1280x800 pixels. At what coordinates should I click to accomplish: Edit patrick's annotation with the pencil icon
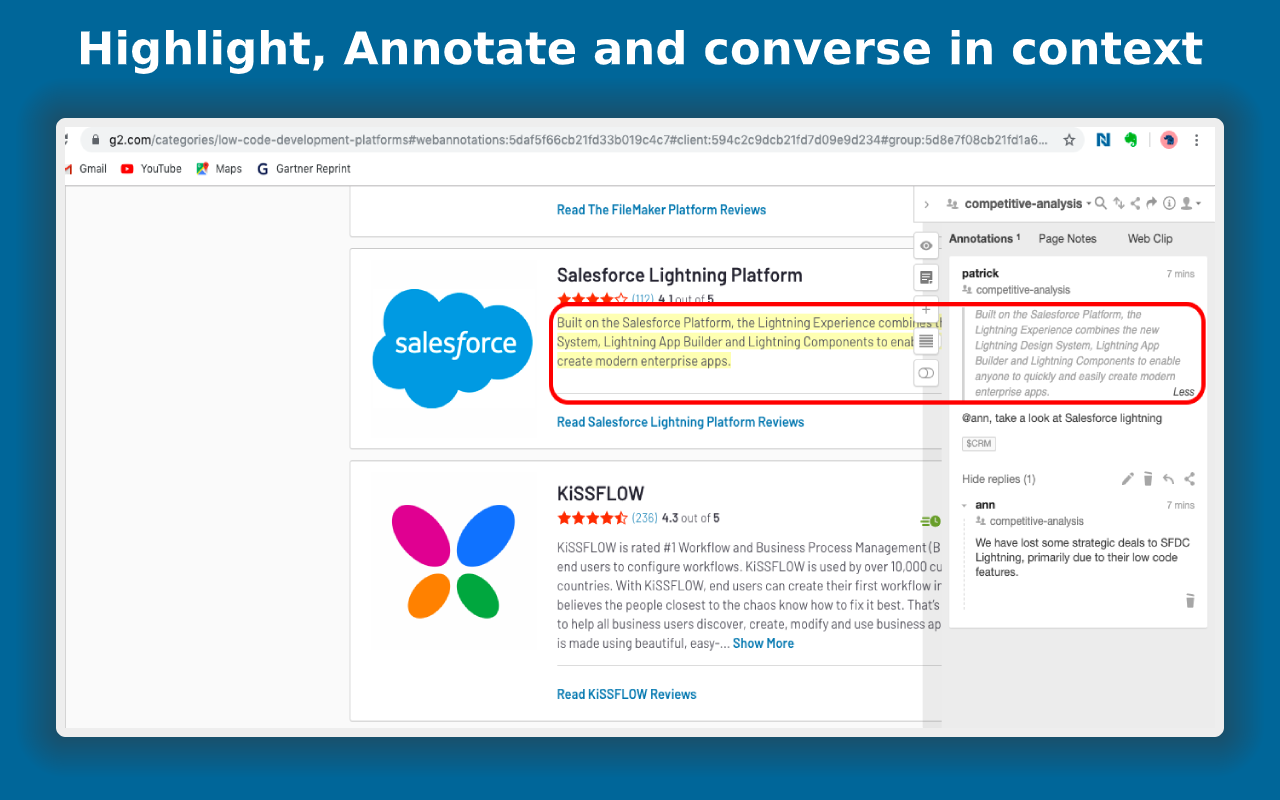click(x=1128, y=479)
